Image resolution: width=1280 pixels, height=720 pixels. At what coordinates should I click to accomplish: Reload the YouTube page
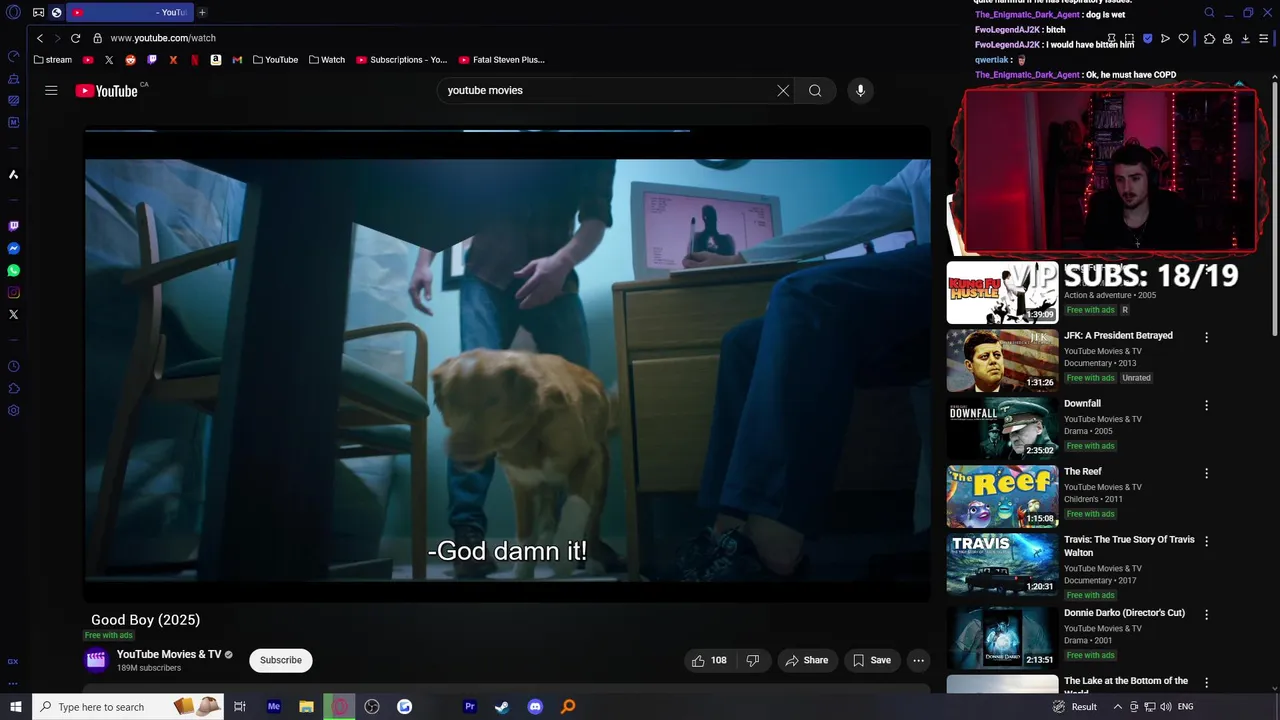75,38
